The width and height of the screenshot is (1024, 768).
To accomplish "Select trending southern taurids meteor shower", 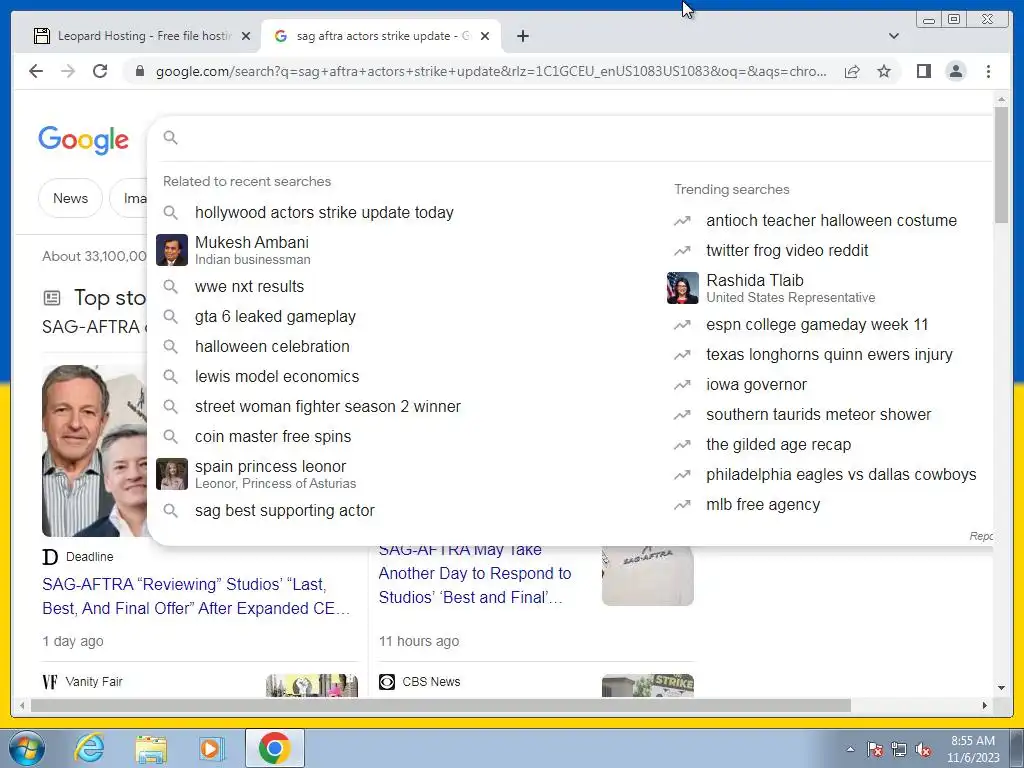I will pyautogui.click(x=818, y=415).
